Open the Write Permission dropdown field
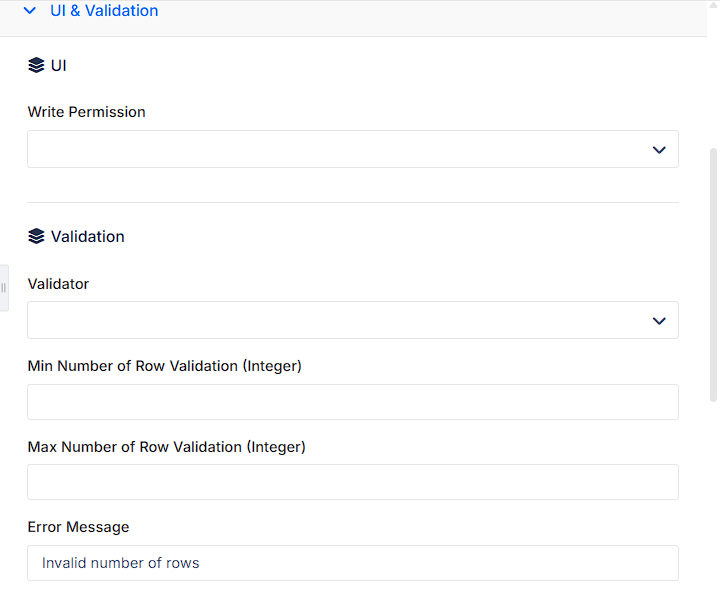Viewport: 720px width, 593px height. (x=353, y=149)
